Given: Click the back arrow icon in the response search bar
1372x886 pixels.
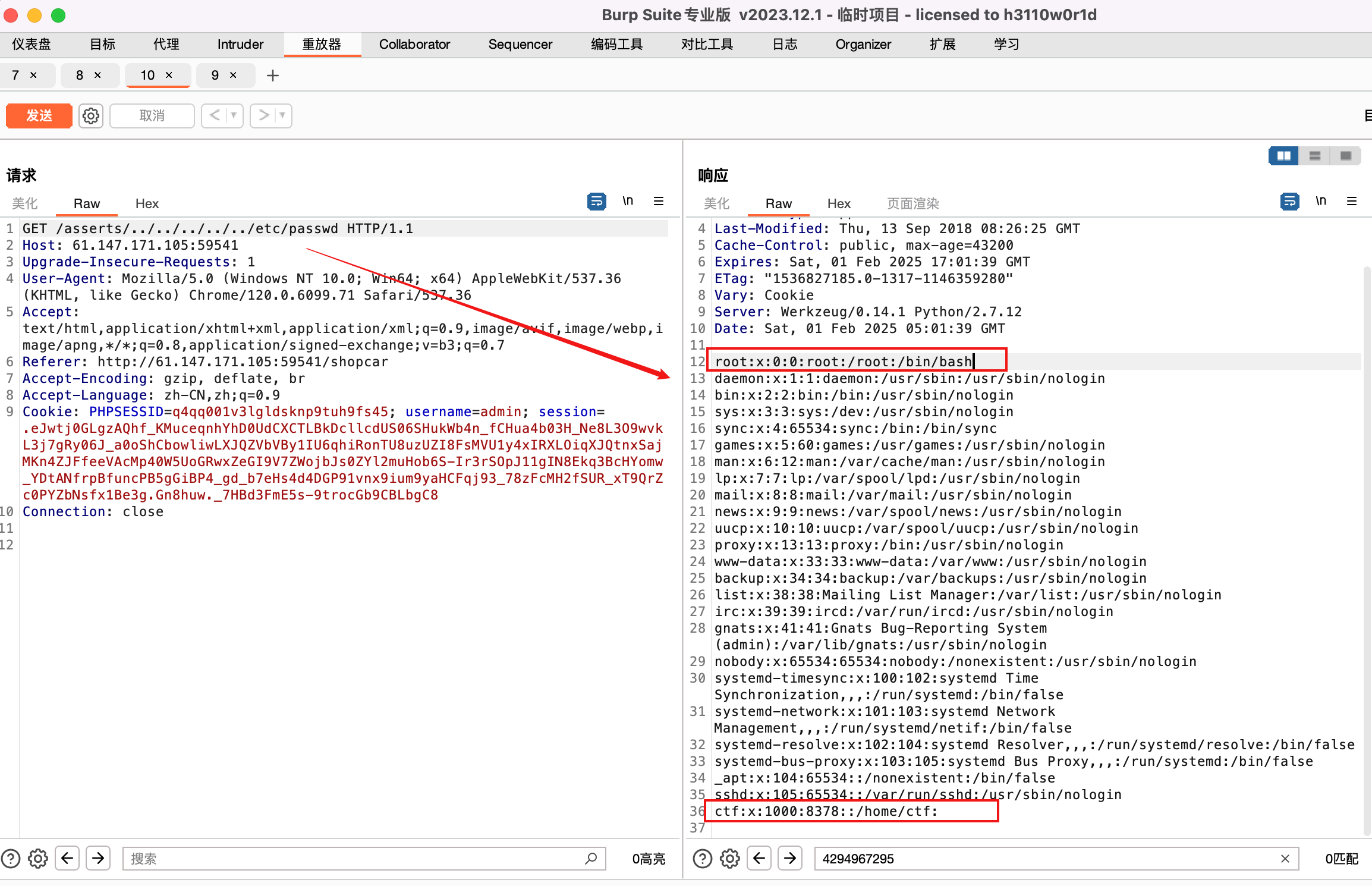Looking at the screenshot, I should coord(759,858).
